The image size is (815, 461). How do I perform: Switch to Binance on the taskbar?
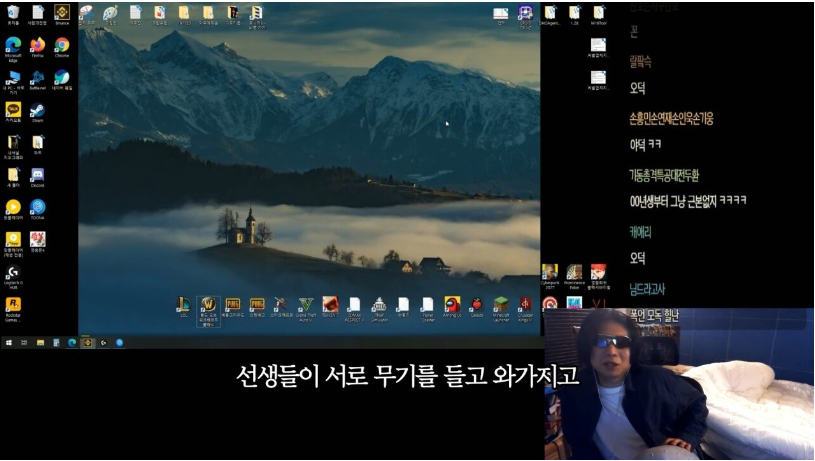[x=87, y=343]
